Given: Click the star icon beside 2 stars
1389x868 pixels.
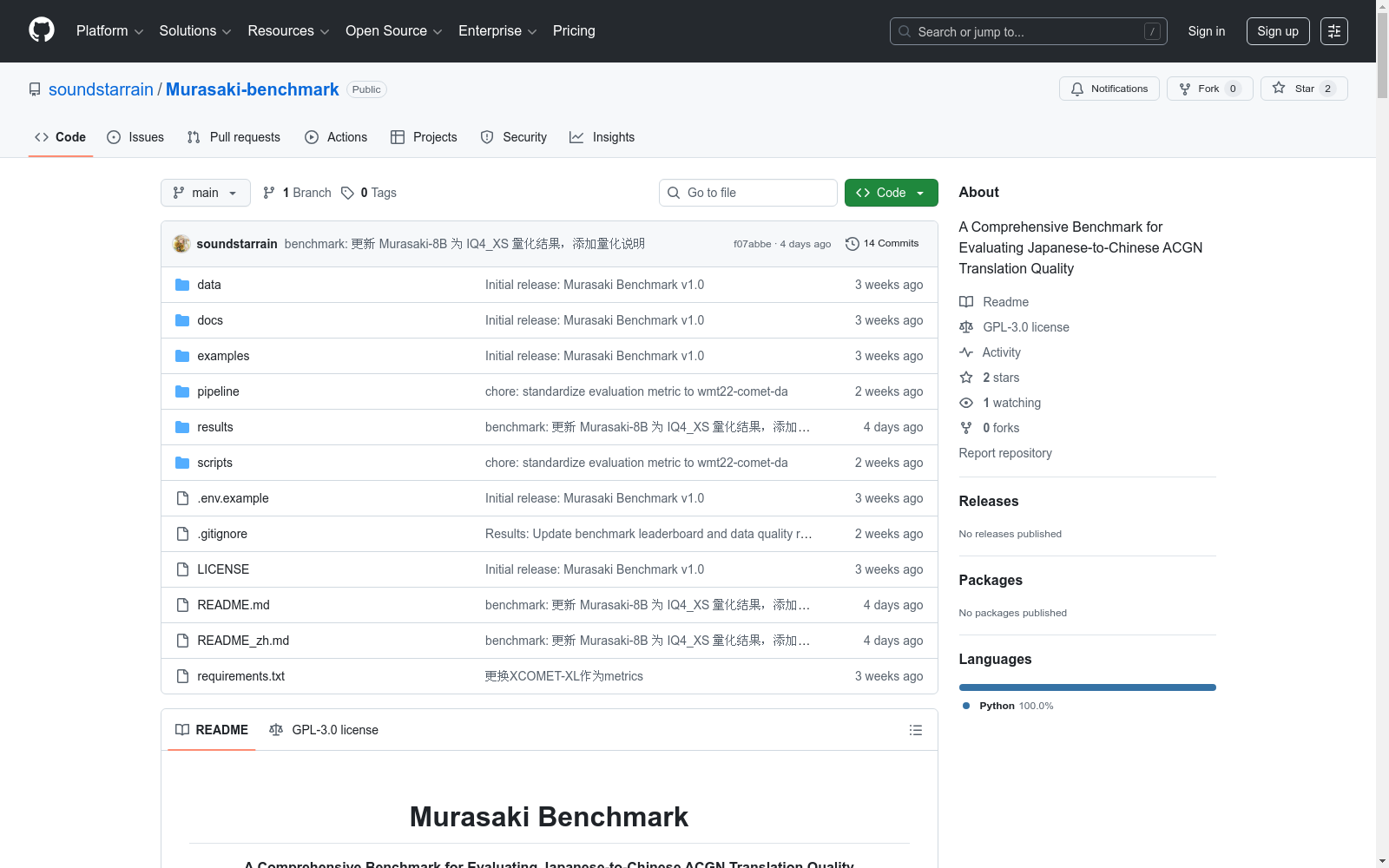Looking at the screenshot, I should pos(966,378).
